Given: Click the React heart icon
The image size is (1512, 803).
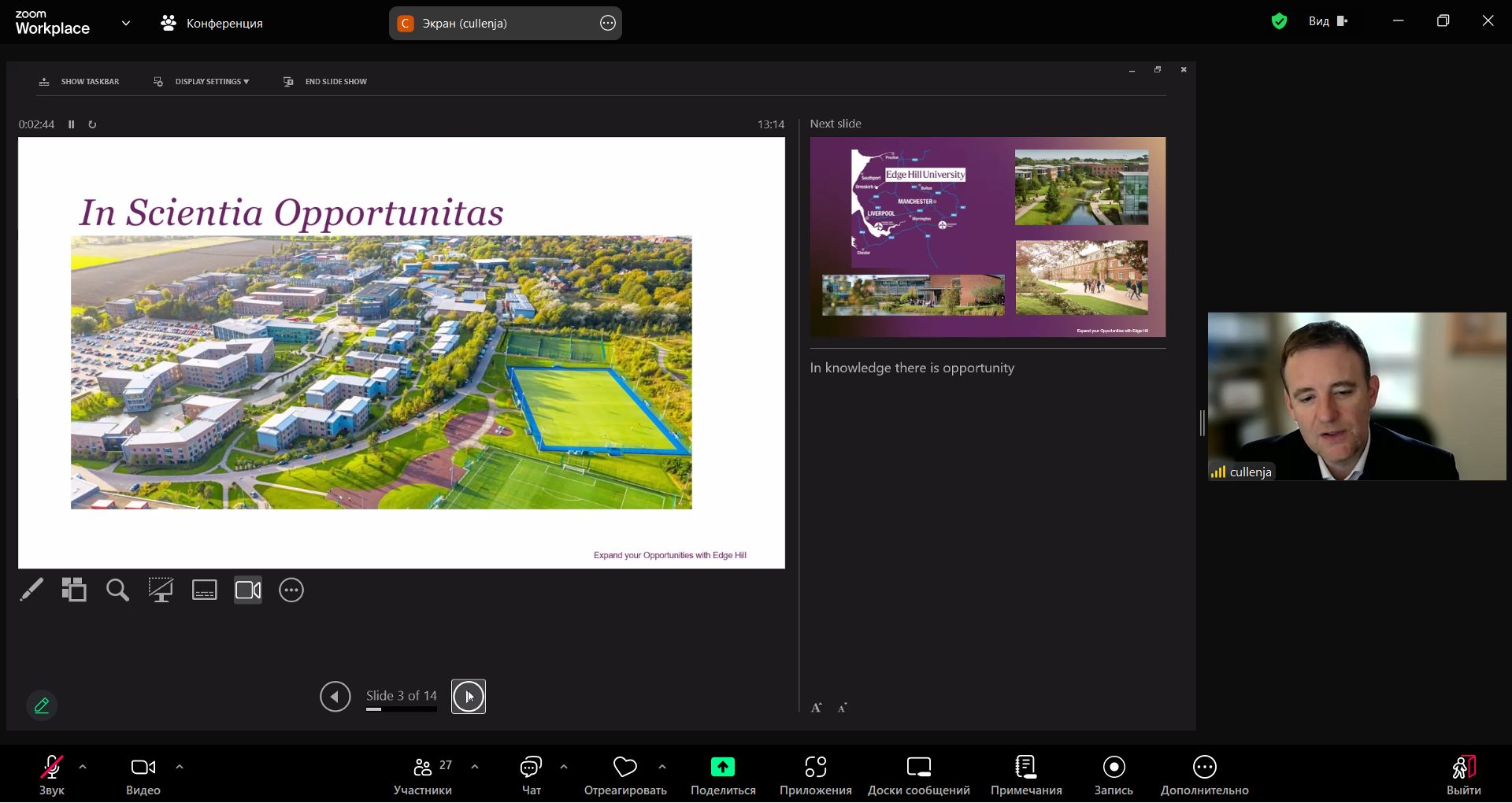Looking at the screenshot, I should click(x=624, y=768).
